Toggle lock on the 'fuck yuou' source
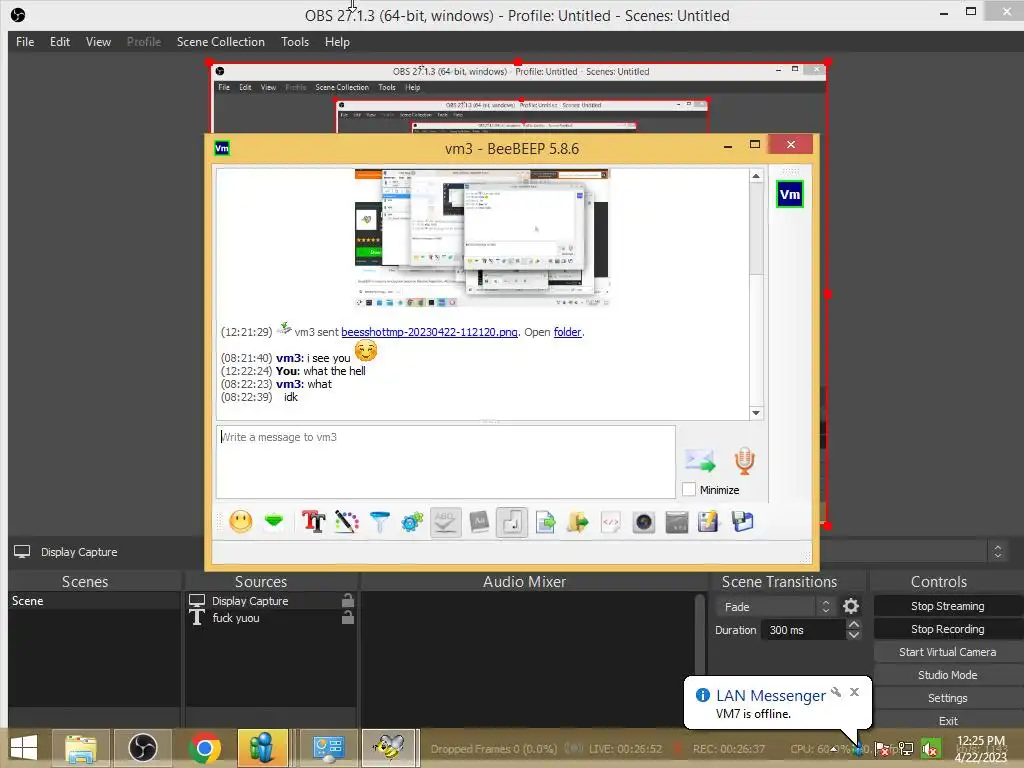The width and height of the screenshot is (1024, 768). [348, 617]
